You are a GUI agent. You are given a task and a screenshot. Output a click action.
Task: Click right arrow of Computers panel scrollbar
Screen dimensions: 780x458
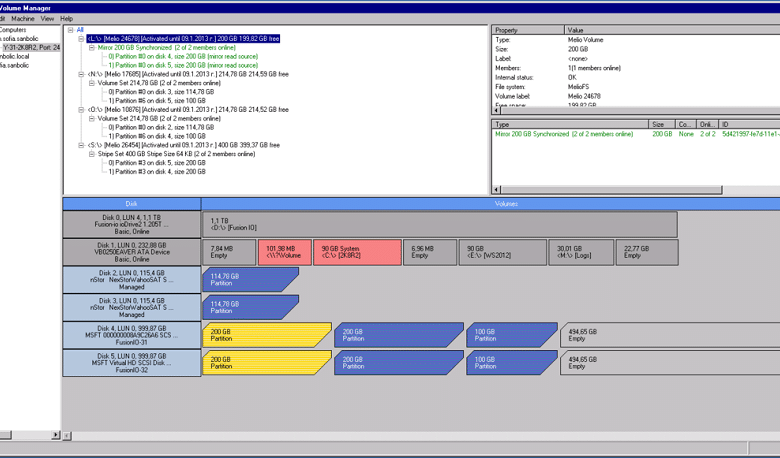coord(56,435)
